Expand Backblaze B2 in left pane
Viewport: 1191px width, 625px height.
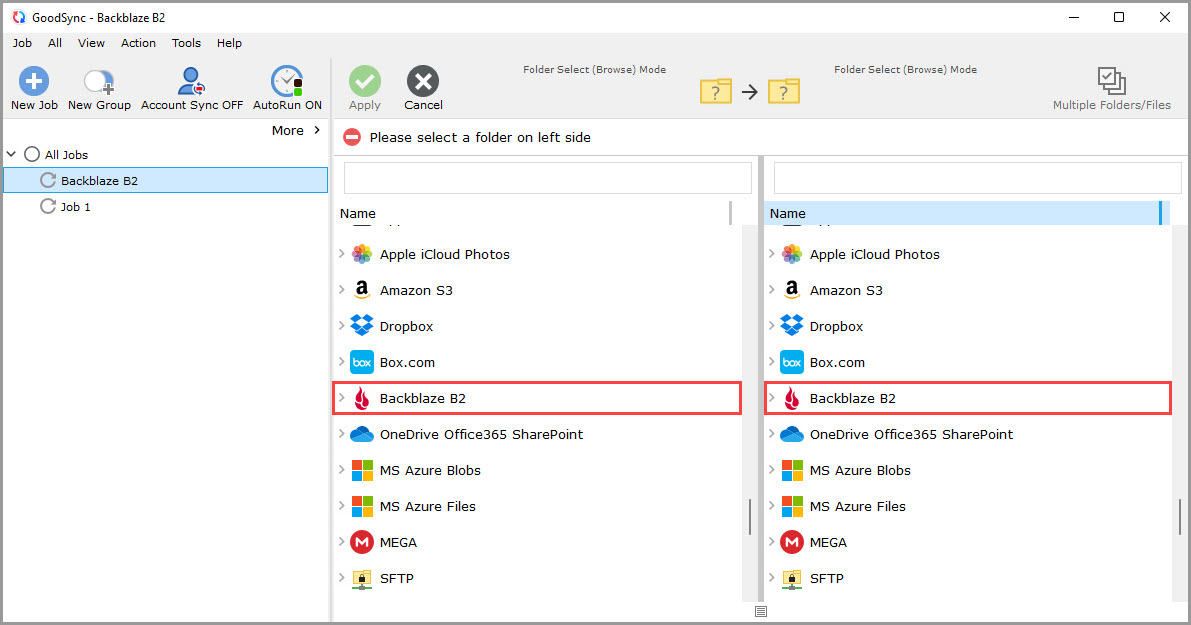pyautogui.click(x=342, y=397)
